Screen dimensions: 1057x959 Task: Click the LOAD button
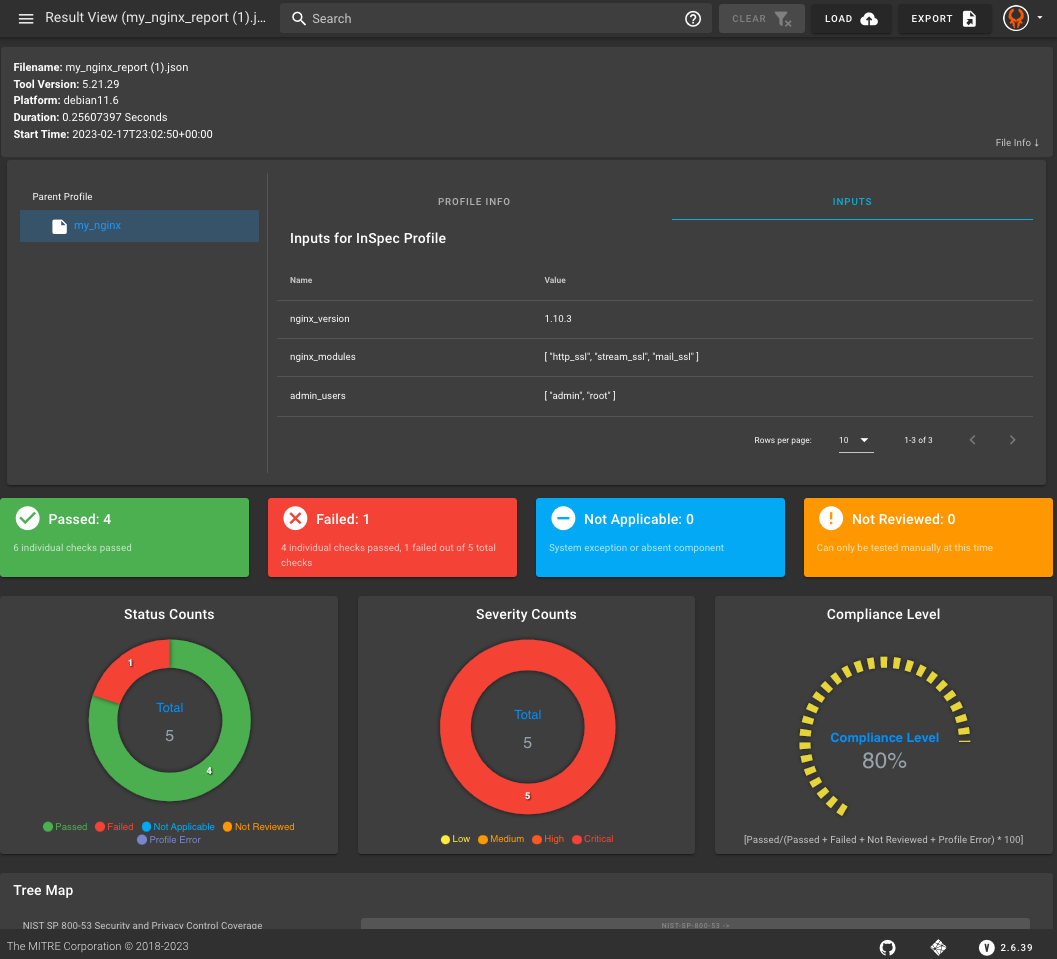[851, 18]
